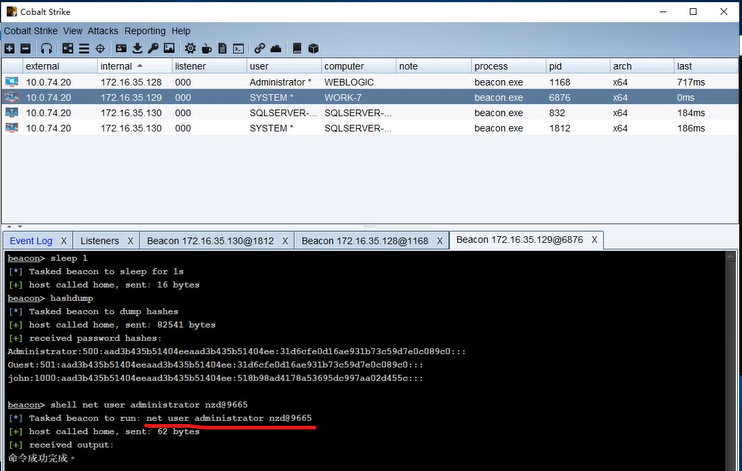Switch to Beacon 172.16.35.130@1812 tab
This screenshot has height=471, width=742.
pyautogui.click(x=210, y=241)
